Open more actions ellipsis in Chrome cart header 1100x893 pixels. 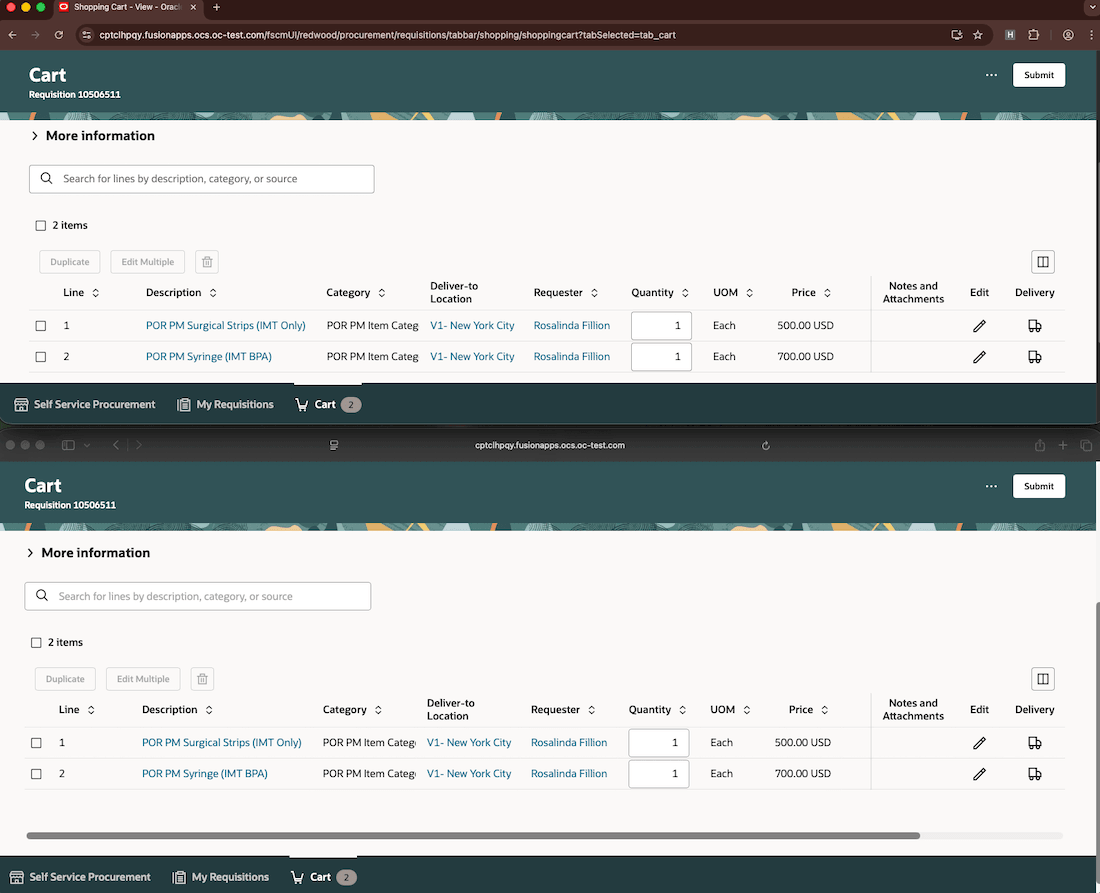coord(991,75)
